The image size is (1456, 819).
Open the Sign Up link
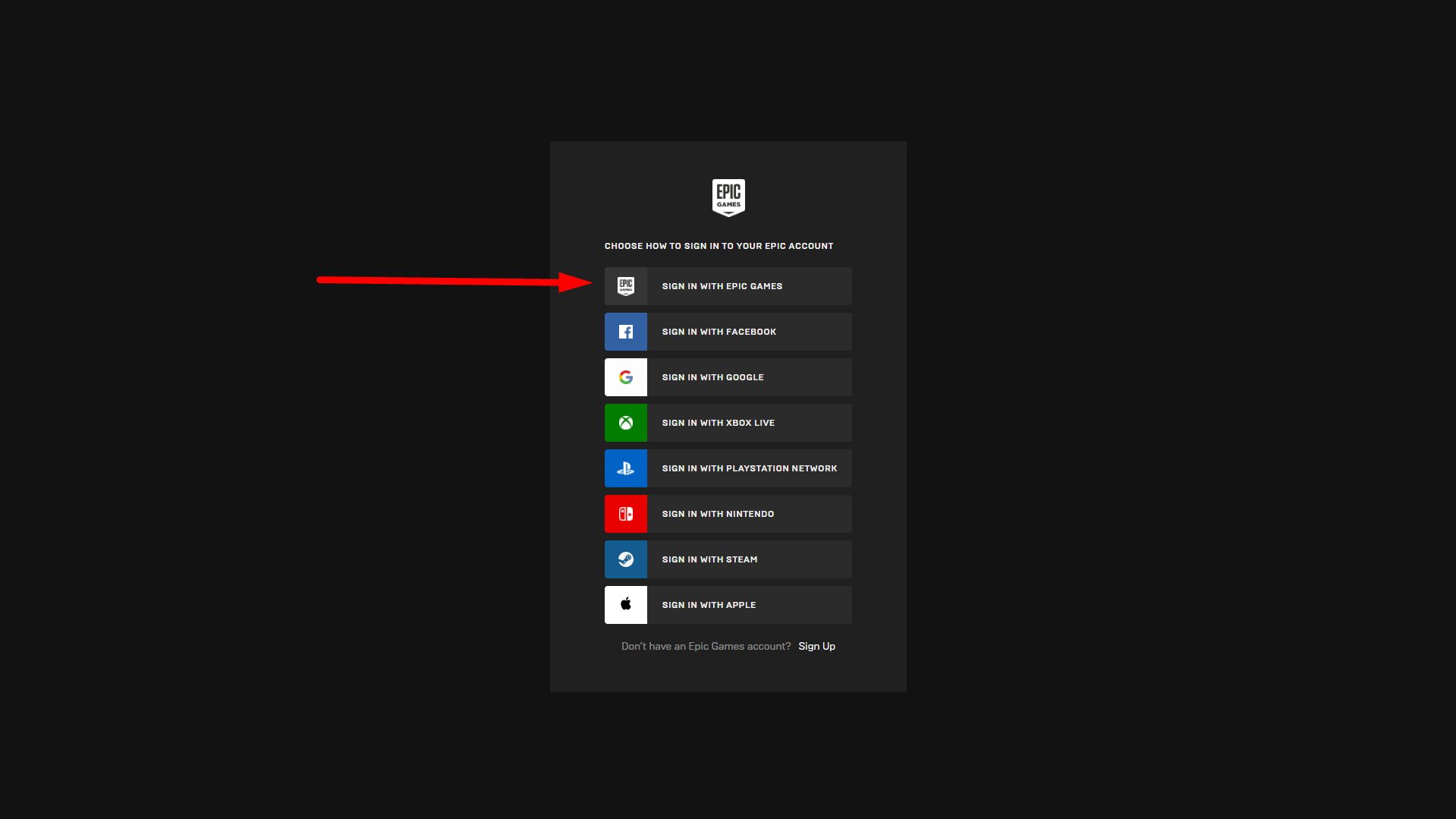click(816, 646)
